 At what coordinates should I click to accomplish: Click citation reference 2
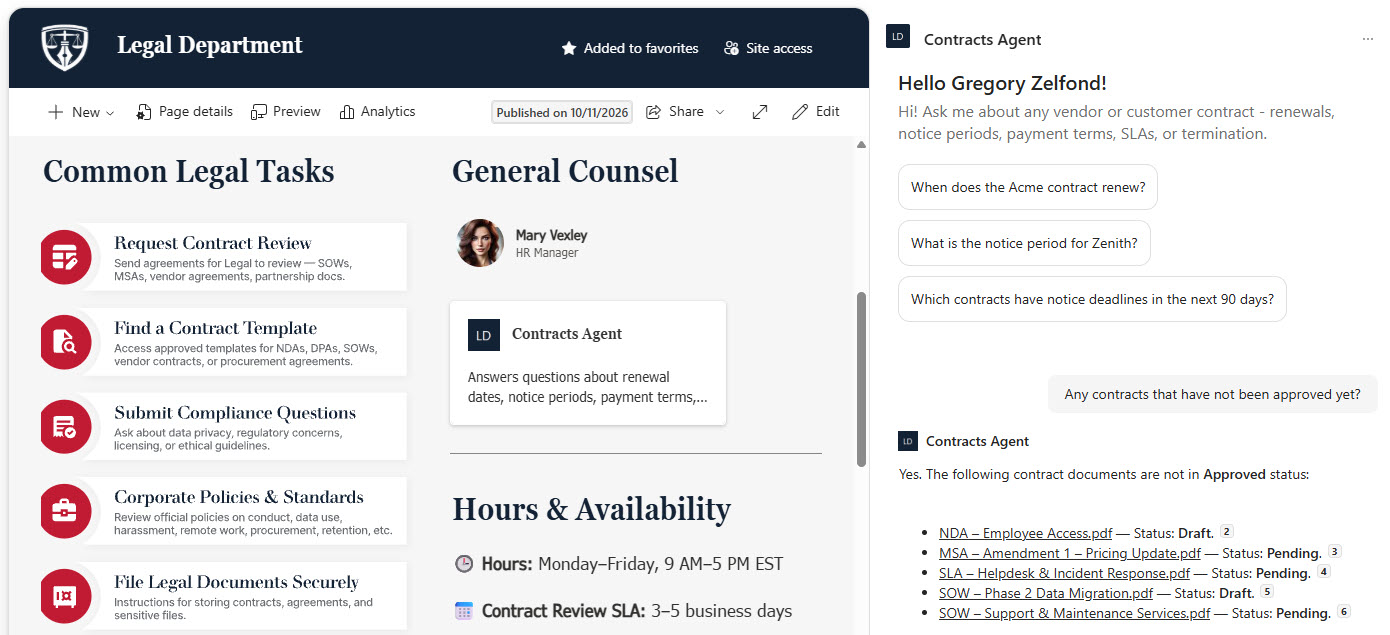[1227, 532]
